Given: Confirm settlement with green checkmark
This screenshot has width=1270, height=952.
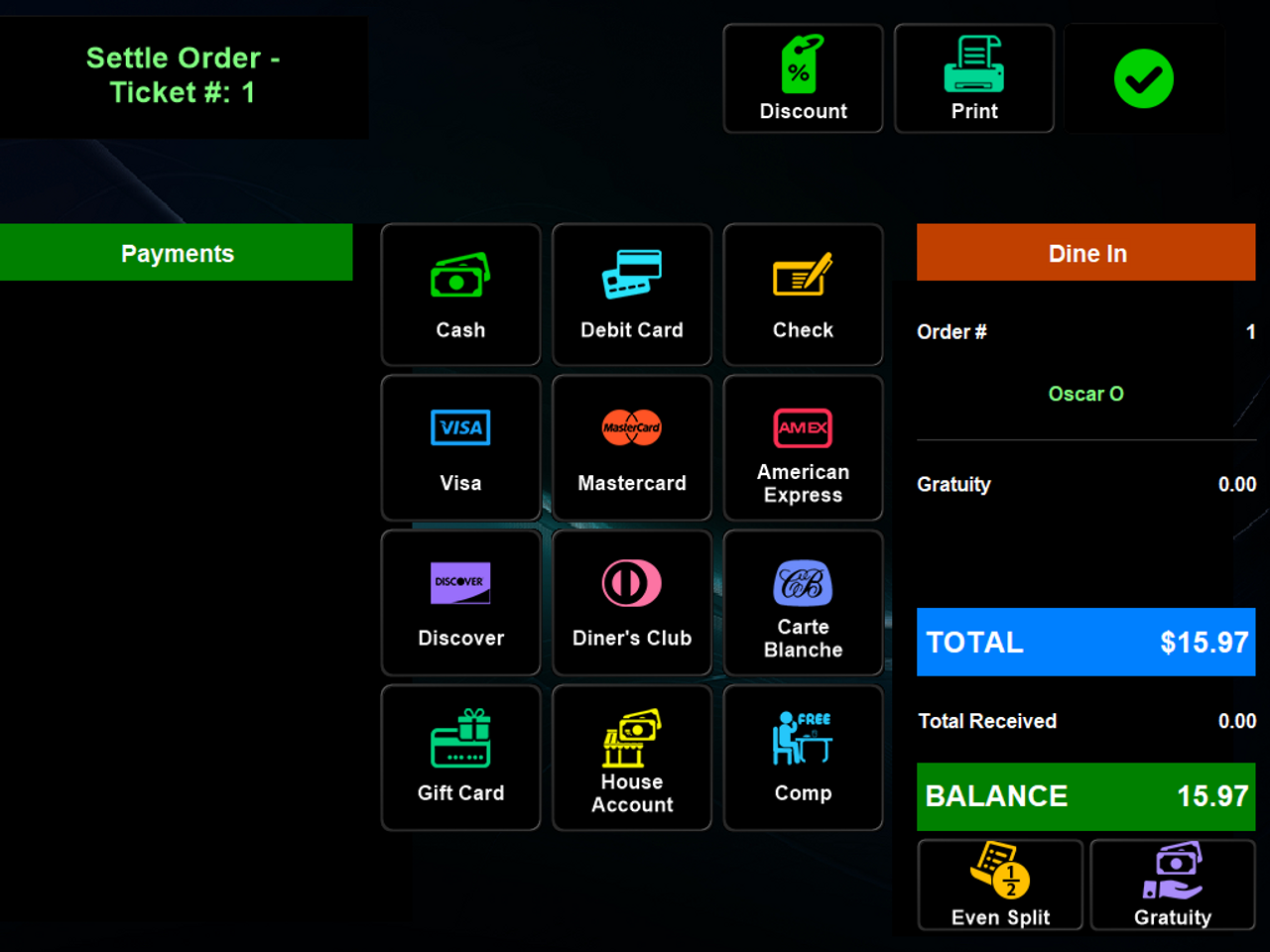Looking at the screenshot, I should pos(1143,79).
